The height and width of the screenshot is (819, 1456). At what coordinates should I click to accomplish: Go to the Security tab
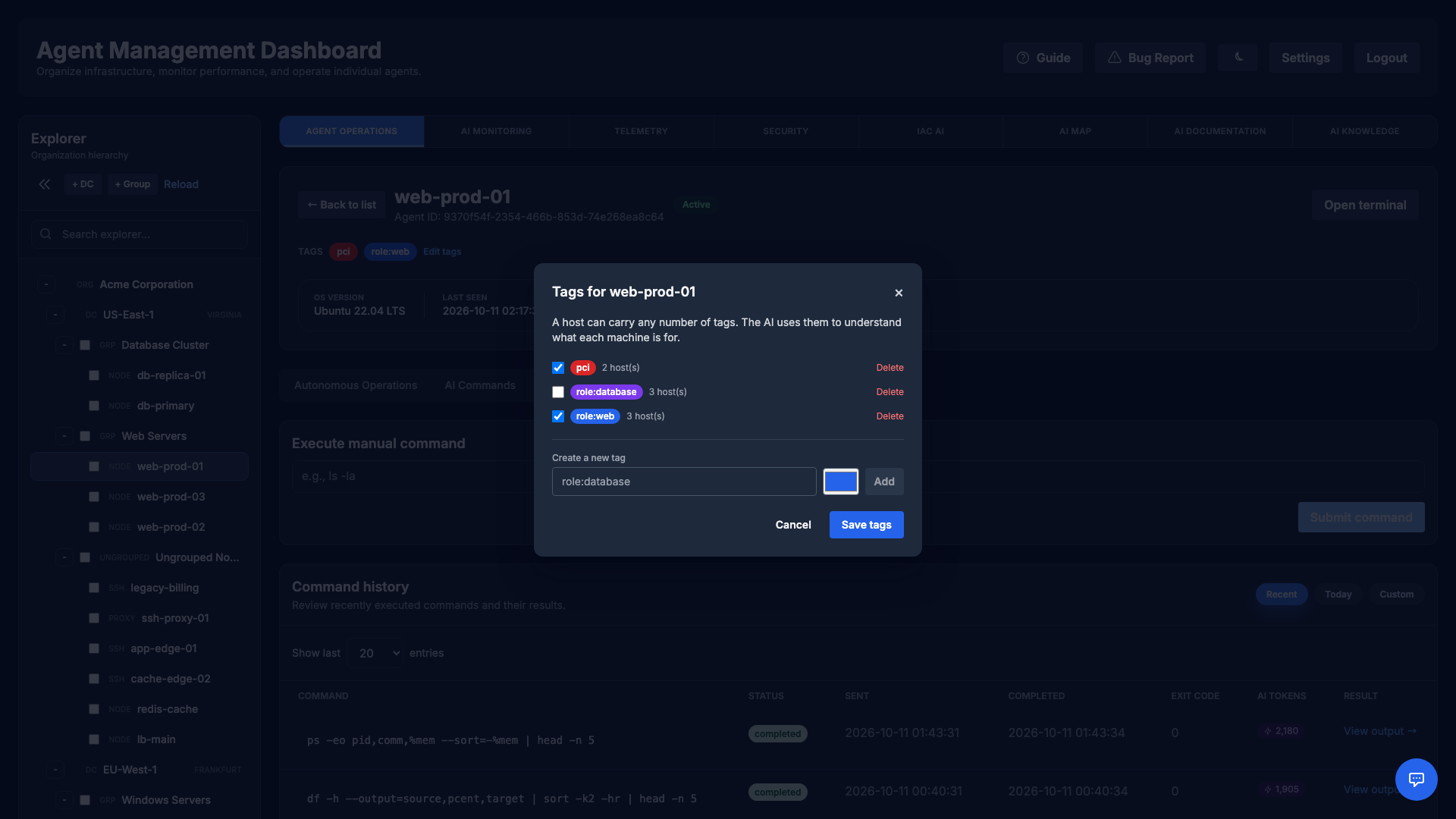coord(786,131)
